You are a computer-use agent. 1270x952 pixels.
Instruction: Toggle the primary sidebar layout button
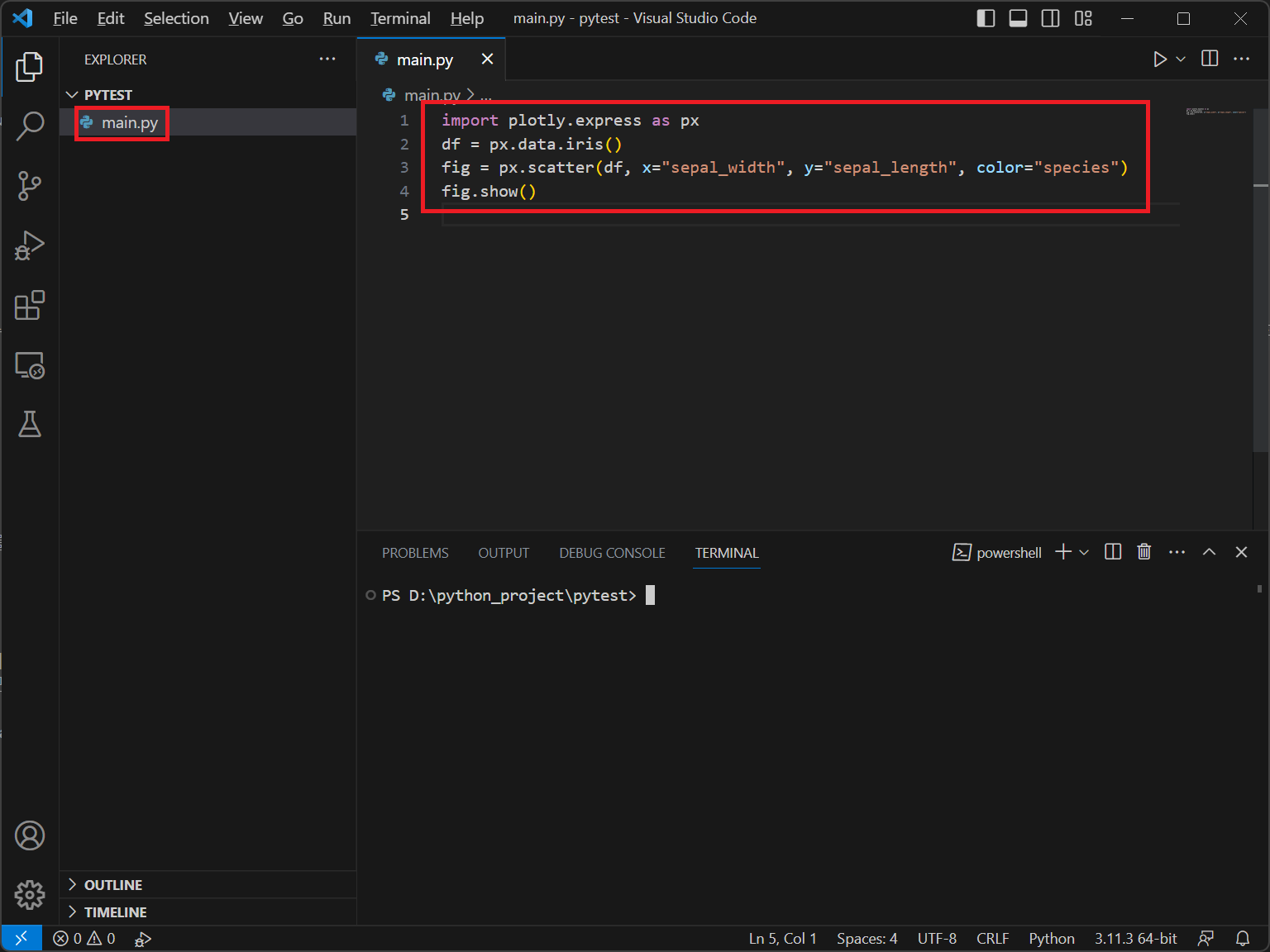click(986, 18)
